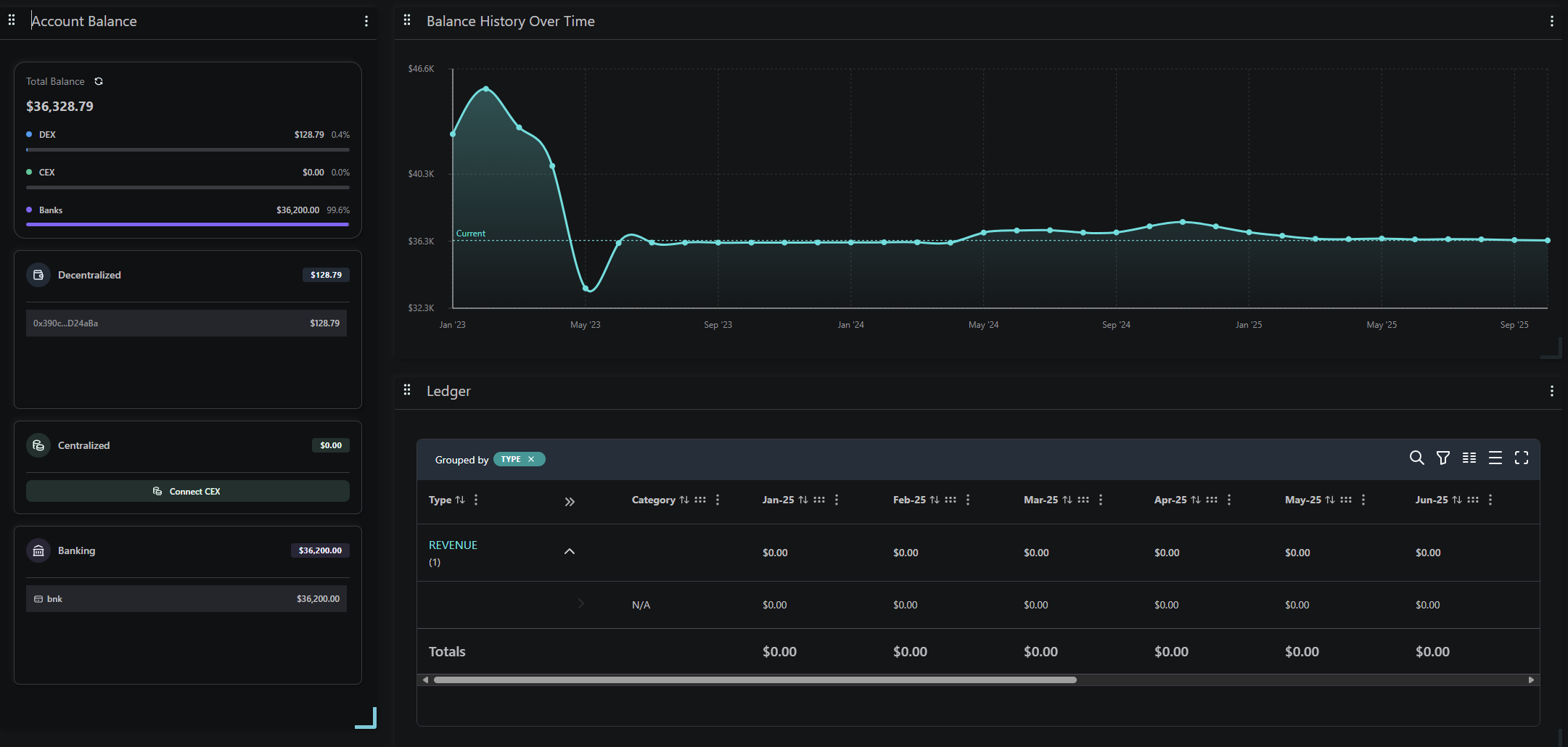1568x747 pixels.
Task: Click the bank icon next to Banking header
Action: [x=38, y=550]
